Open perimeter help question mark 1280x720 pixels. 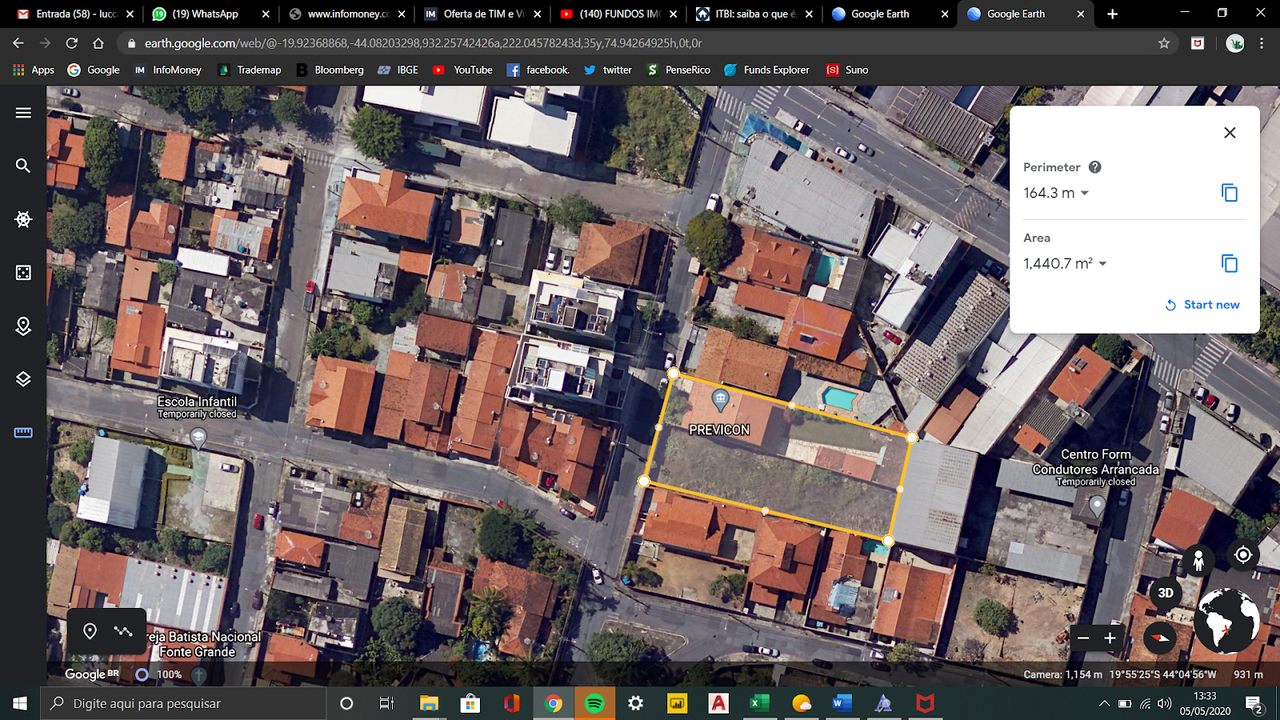coord(1095,167)
